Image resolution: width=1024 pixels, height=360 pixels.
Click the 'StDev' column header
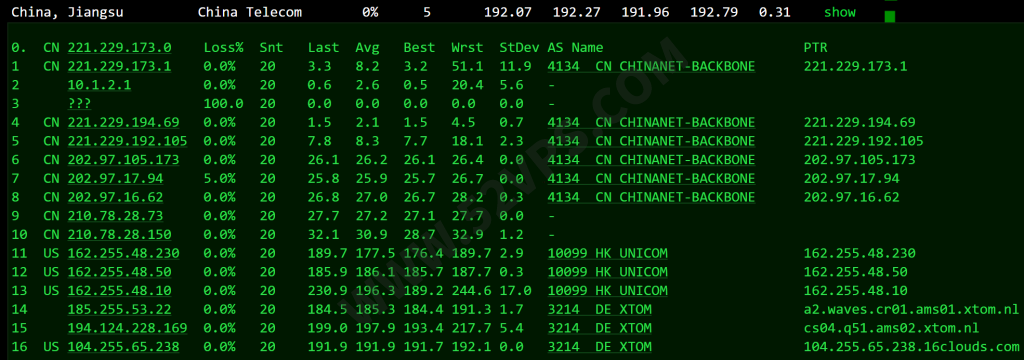coord(519,48)
